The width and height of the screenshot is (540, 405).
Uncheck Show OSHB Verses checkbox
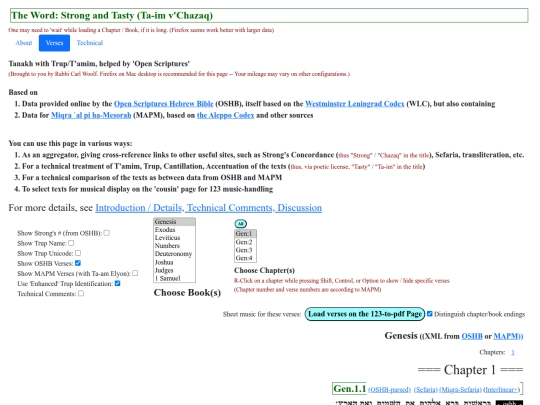pyautogui.click(x=78, y=263)
